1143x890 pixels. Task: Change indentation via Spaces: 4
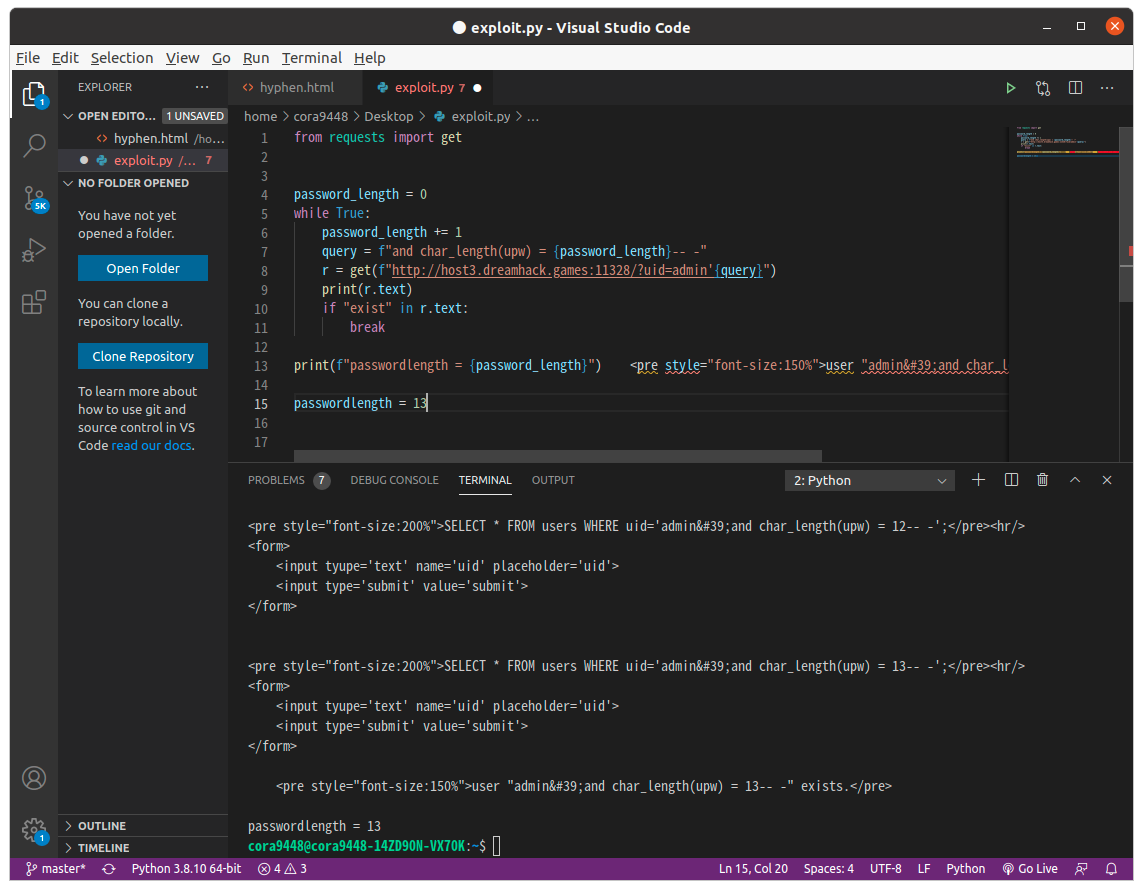(829, 869)
